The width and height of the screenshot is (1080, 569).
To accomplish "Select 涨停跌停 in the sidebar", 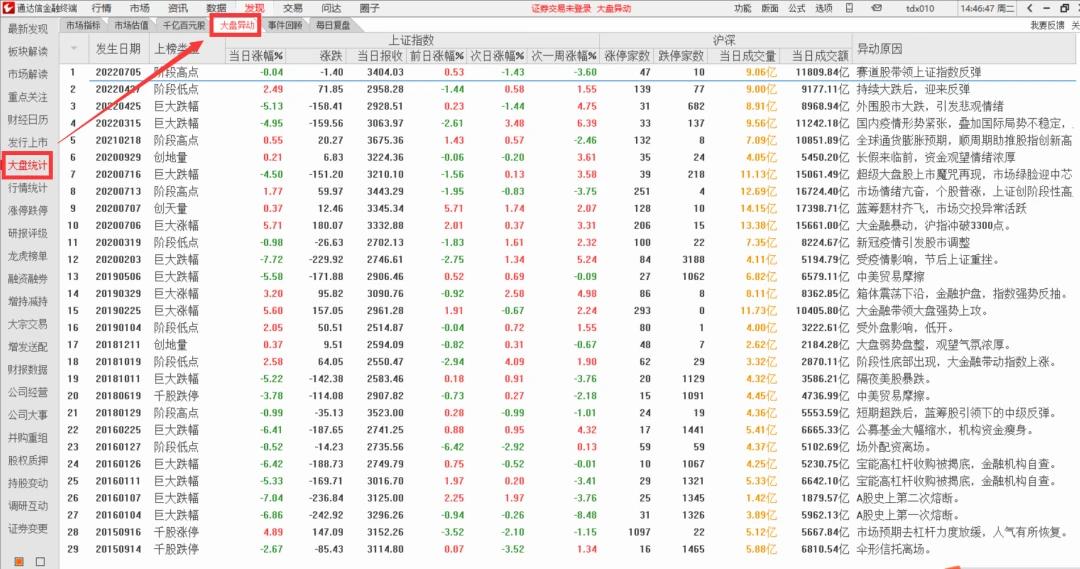I will pos(28,211).
